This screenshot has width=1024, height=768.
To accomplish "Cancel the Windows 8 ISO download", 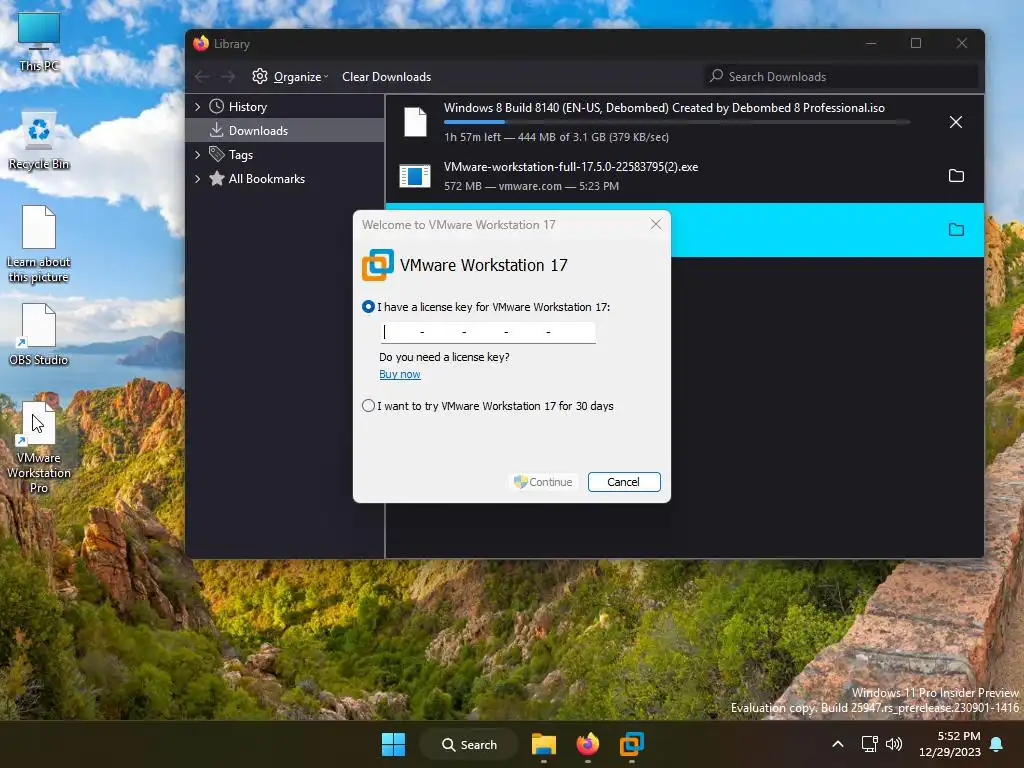I will [955, 122].
